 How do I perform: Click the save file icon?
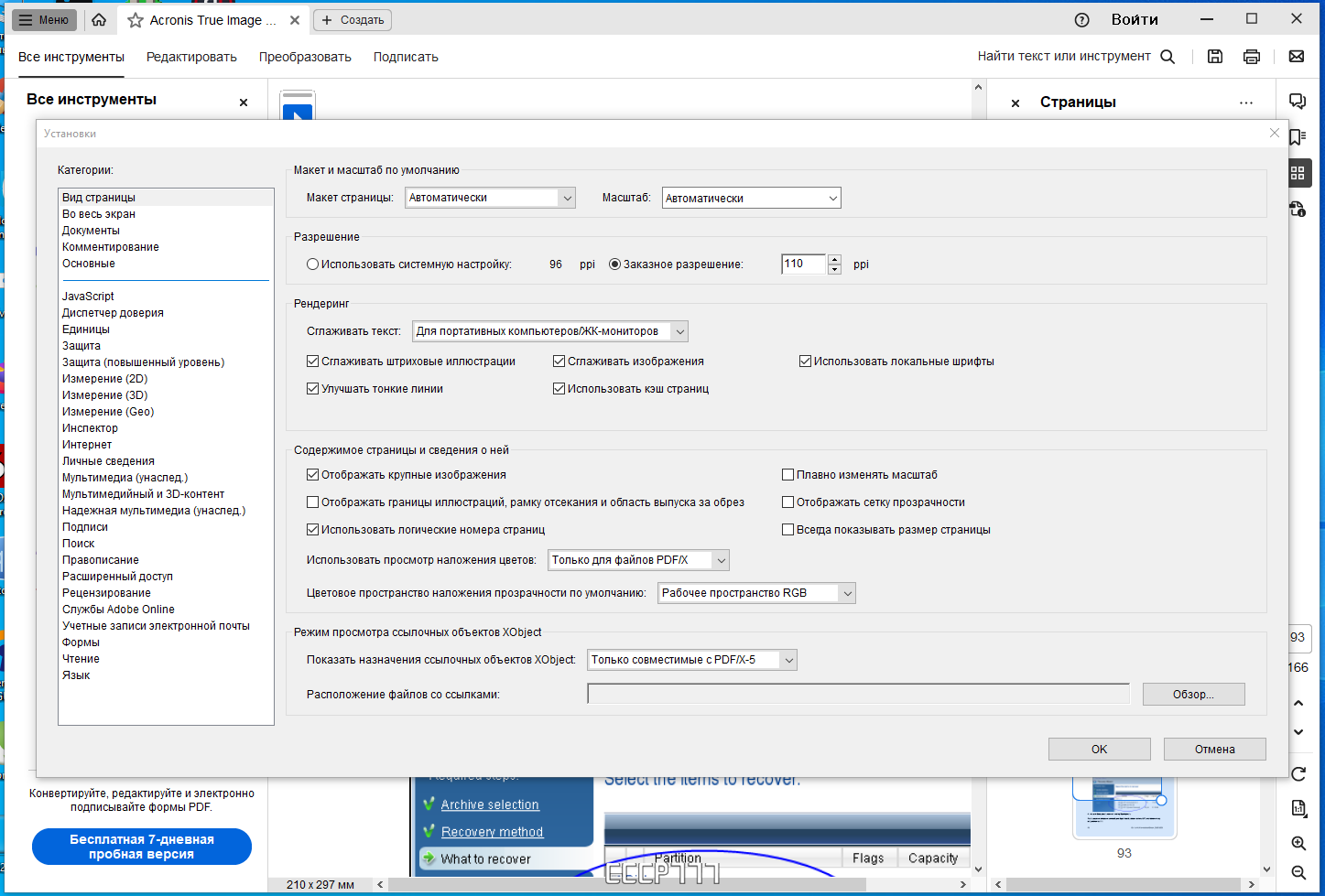click(x=1215, y=57)
